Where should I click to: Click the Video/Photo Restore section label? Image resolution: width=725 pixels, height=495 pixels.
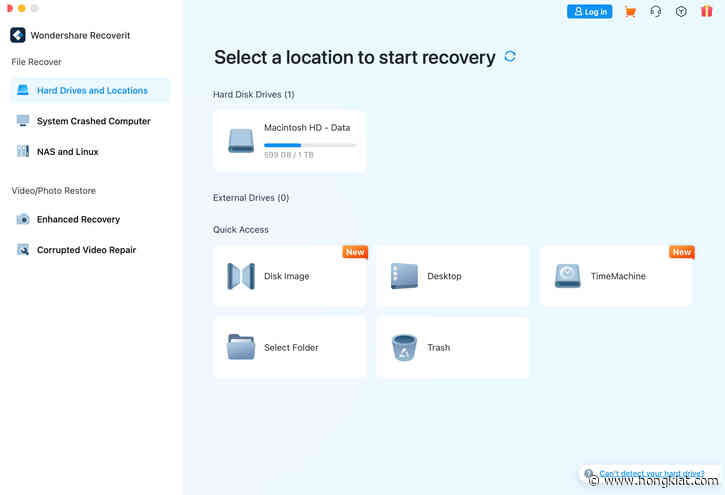[x=54, y=190]
